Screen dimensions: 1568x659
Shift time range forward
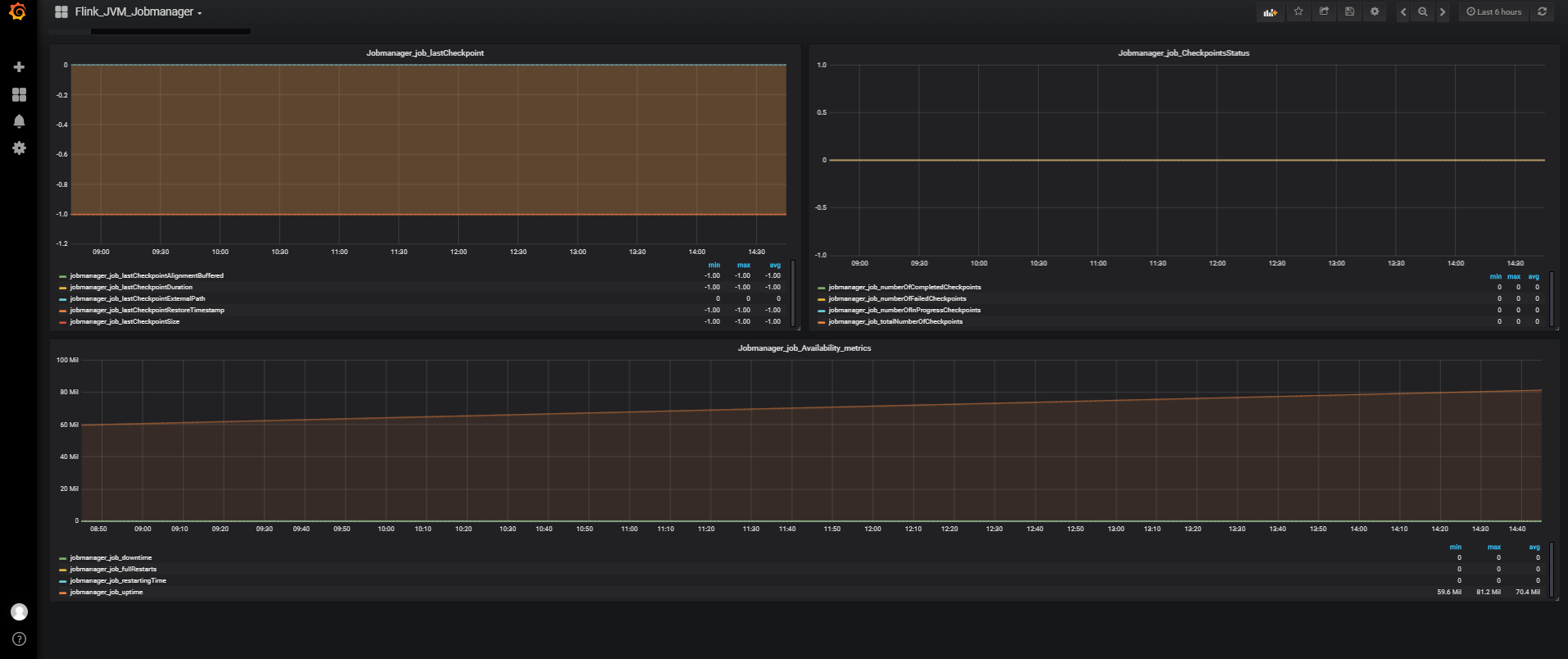(x=1443, y=11)
